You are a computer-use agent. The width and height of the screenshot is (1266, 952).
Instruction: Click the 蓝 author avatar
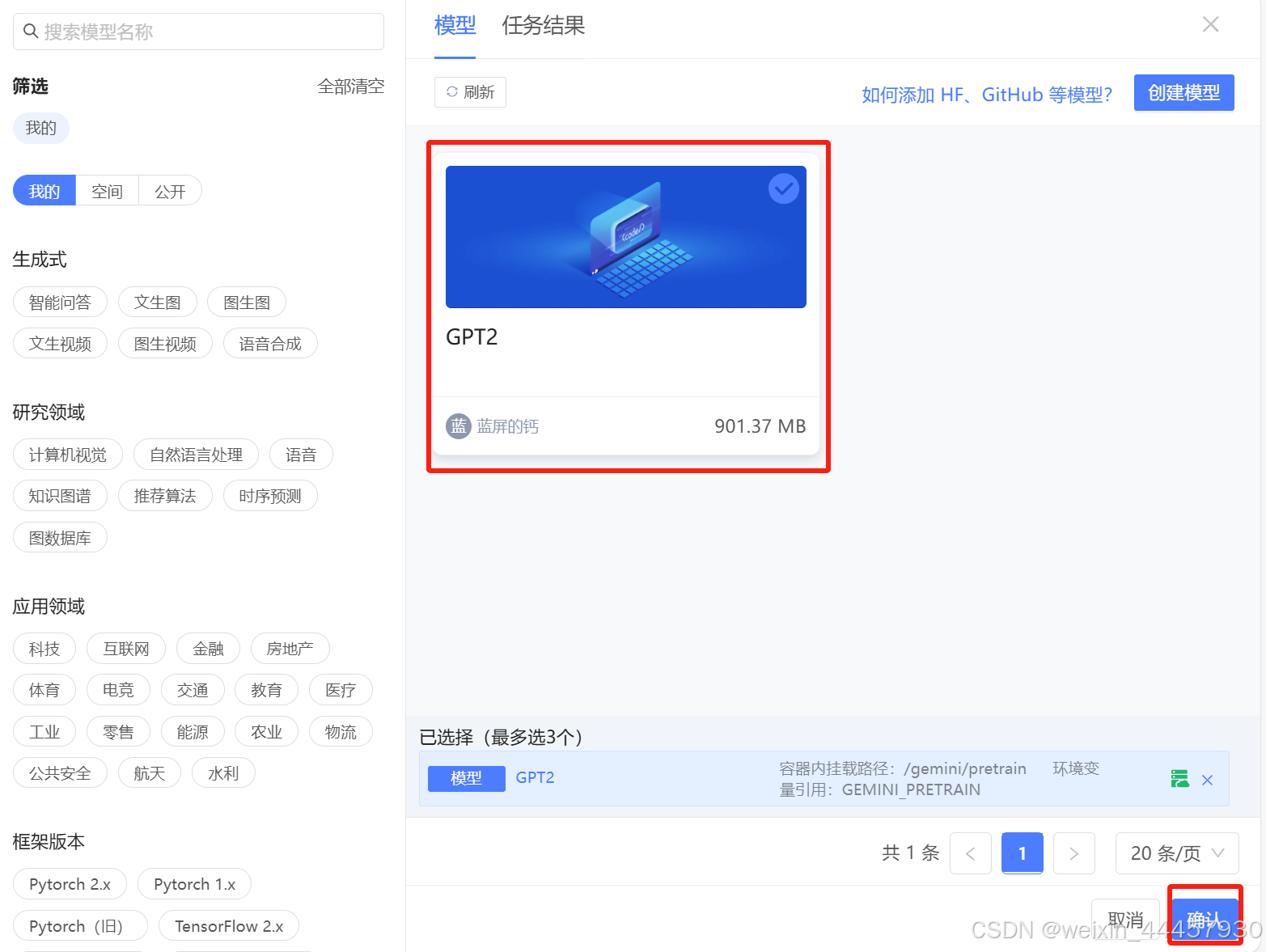(x=459, y=425)
